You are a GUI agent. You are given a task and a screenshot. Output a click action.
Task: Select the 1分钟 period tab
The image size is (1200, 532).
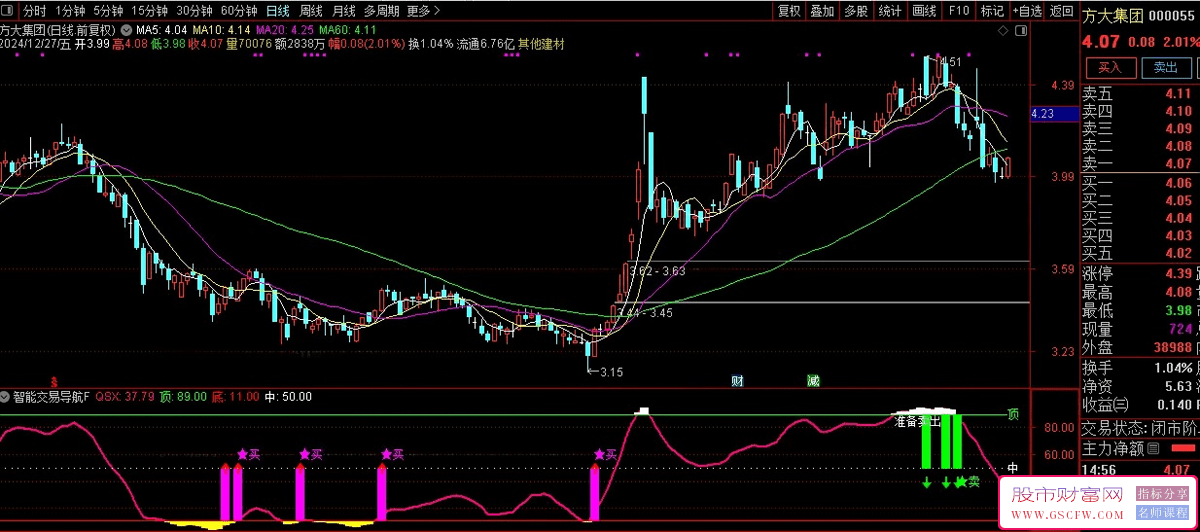coord(71,11)
